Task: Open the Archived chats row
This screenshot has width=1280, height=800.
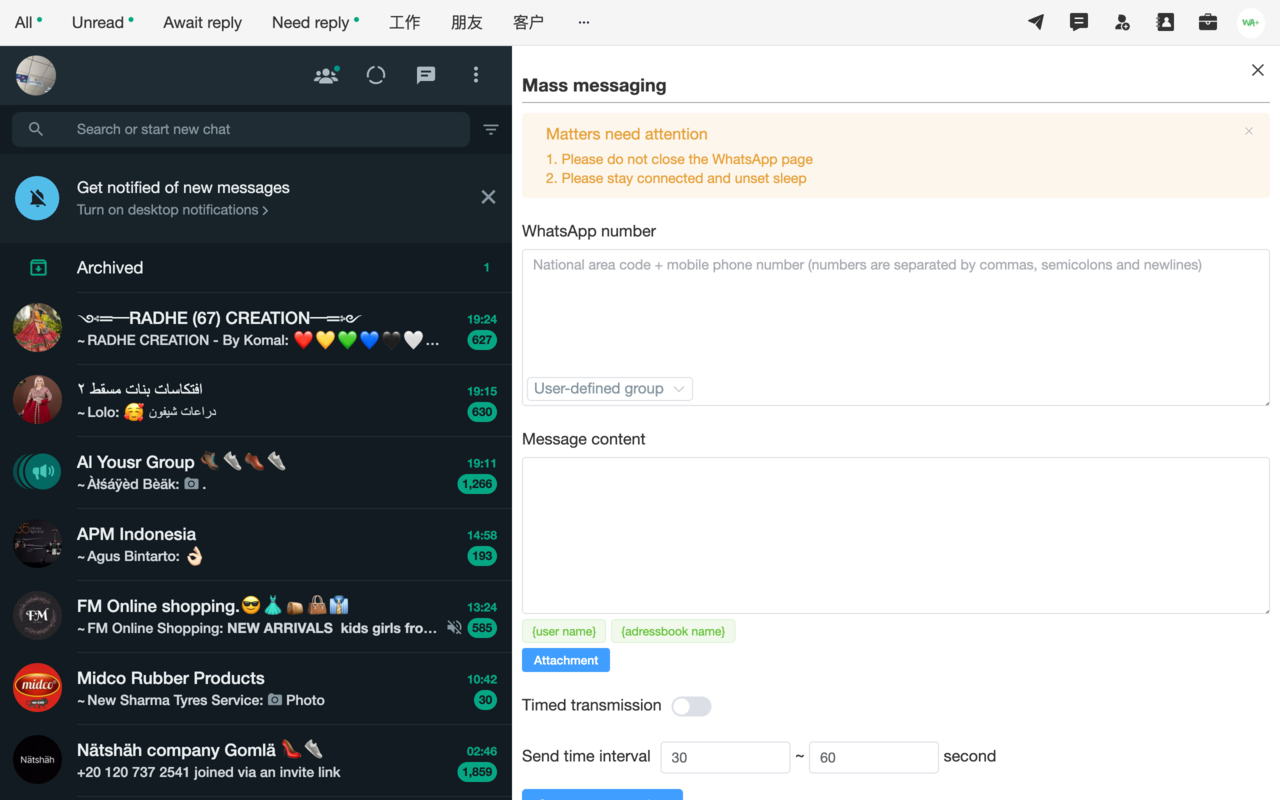Action: [256, 268]
